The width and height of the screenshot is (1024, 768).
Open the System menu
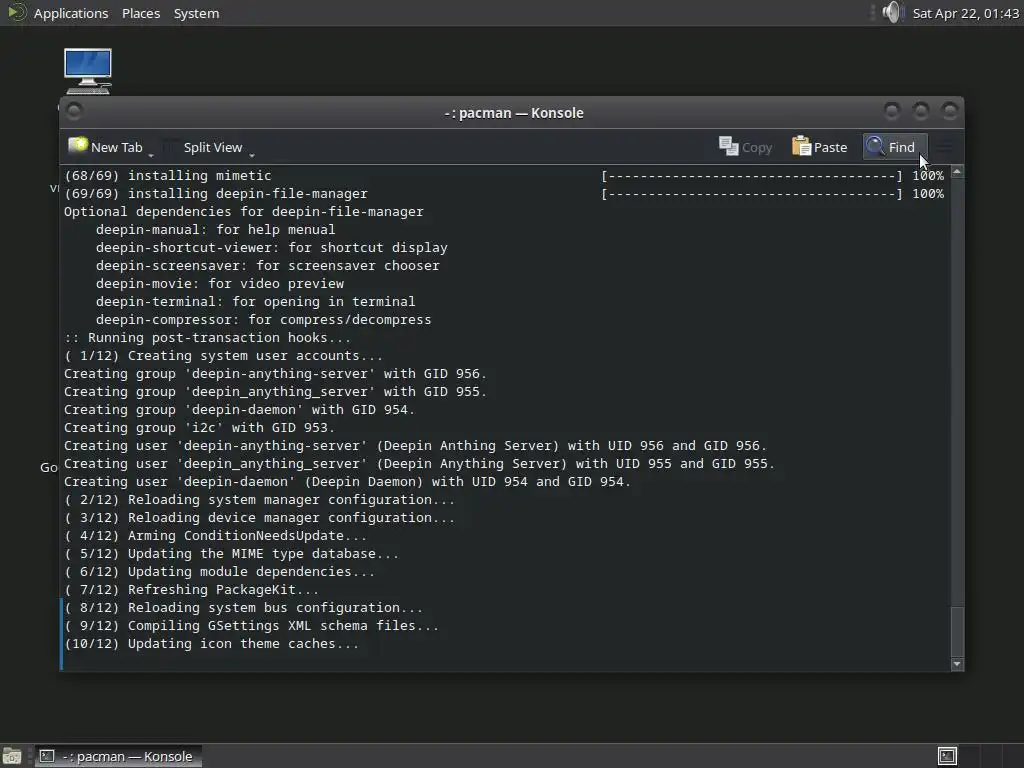tap(196, 13)
